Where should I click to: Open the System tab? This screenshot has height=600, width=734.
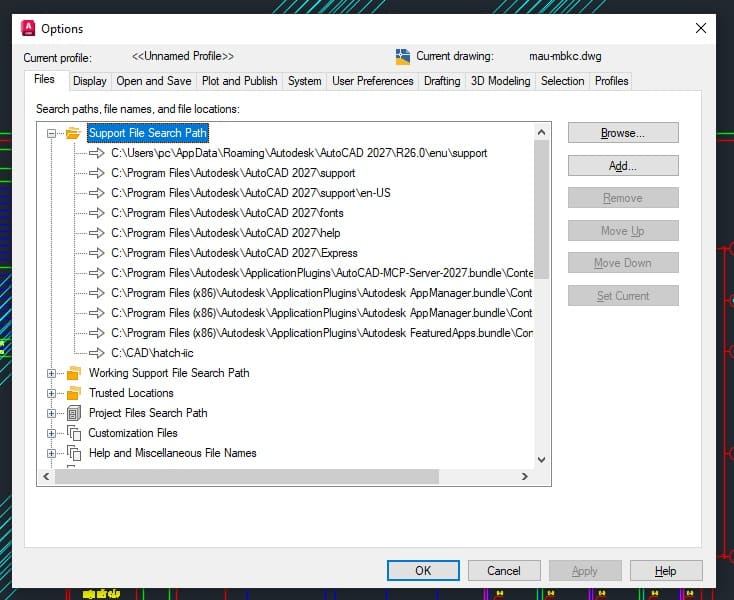[x=305, y=81]
